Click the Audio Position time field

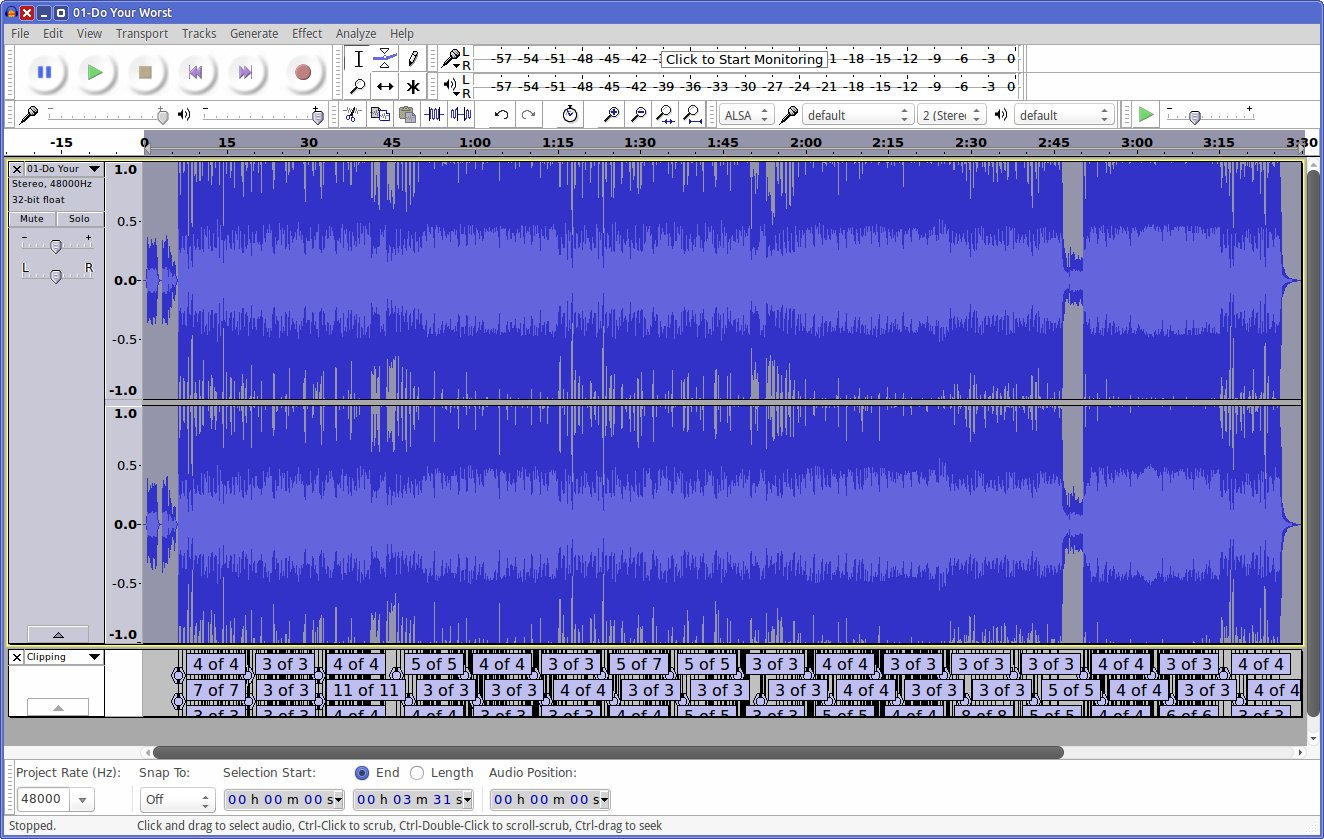click(550, 800)
